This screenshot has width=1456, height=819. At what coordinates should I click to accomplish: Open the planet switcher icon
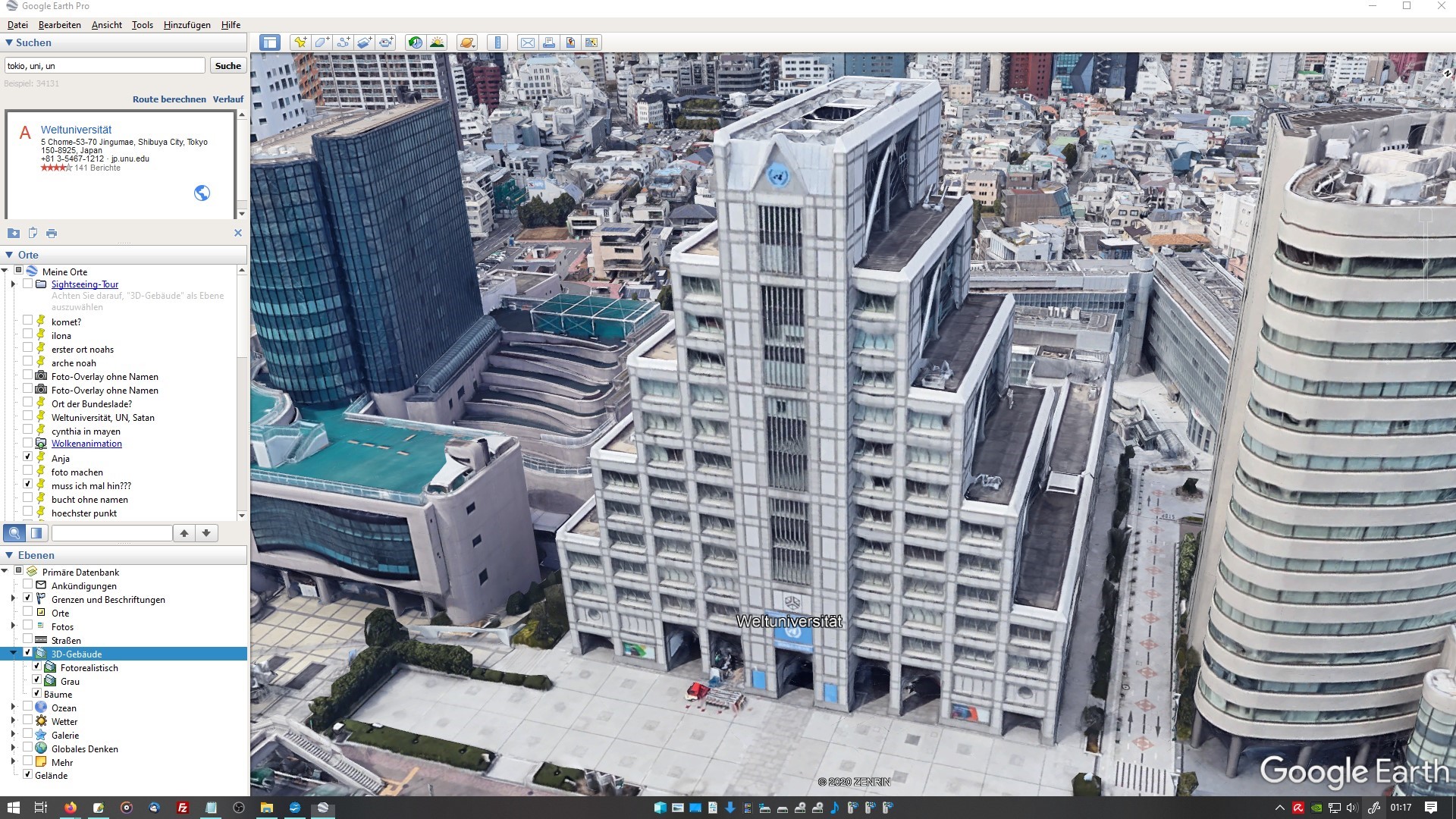(x=467, y=42)
